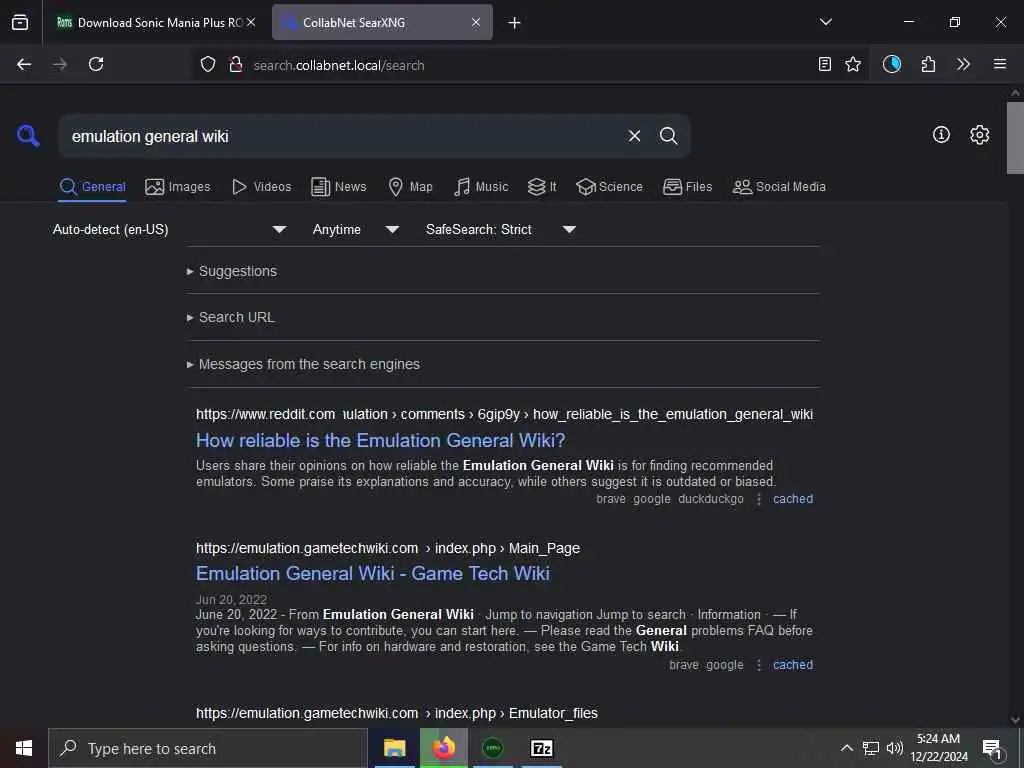Click the address bar URL
1024x768 pixels.
(339, 65)
